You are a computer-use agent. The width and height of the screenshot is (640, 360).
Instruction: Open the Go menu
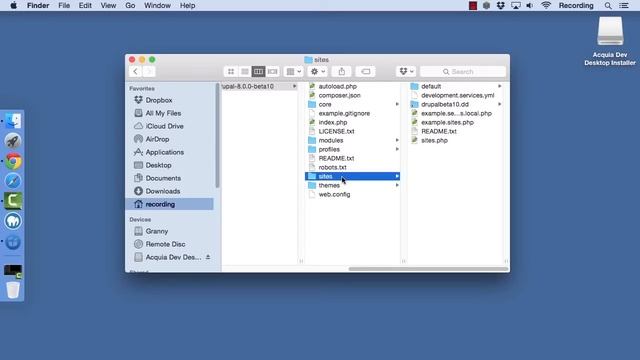click(130, 6)
